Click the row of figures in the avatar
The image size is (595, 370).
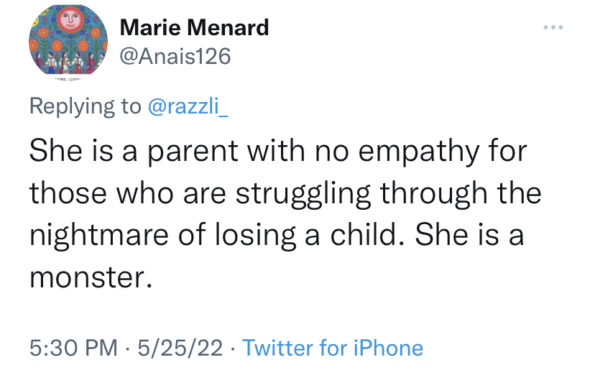(x=68, y=62)
